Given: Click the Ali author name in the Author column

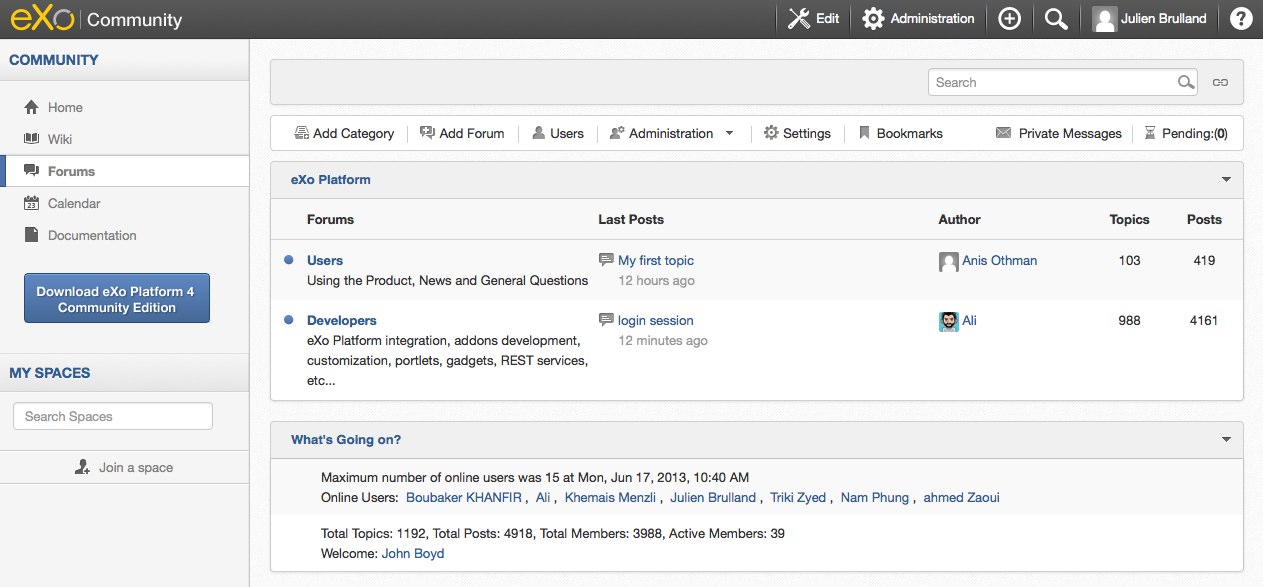Looking at the screenshot, I should click(970, 320).
